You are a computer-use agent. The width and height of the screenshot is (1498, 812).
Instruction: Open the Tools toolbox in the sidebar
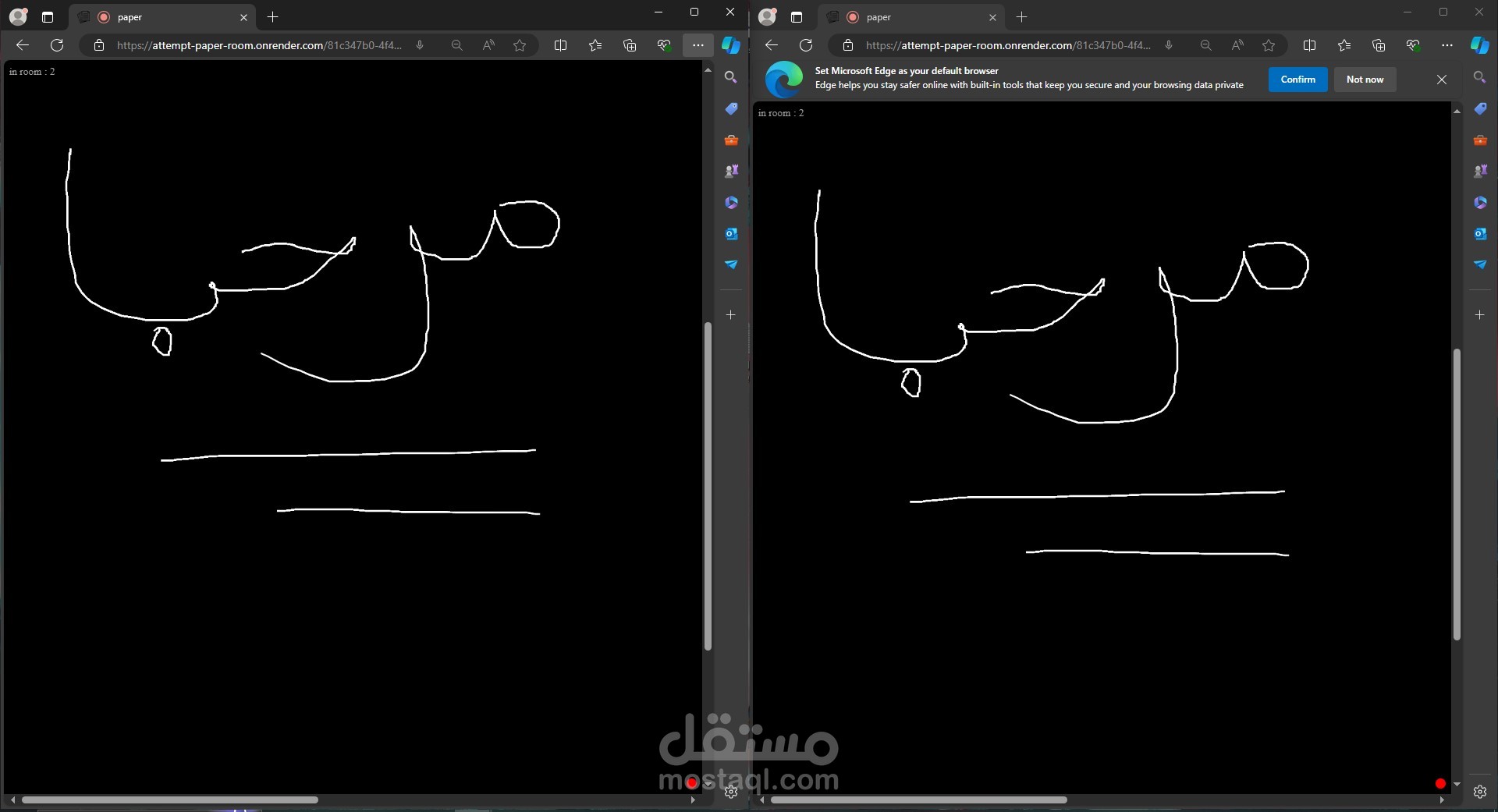click(x=731, y=140)
